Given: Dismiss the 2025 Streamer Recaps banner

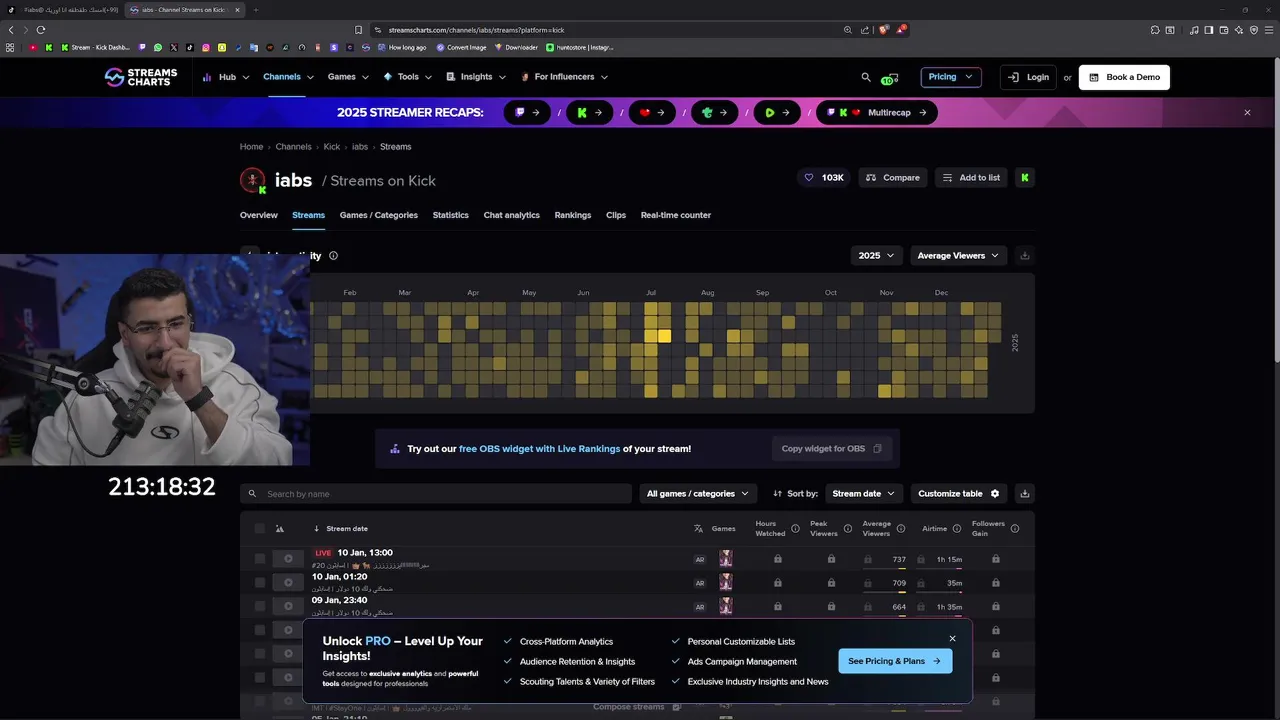Looking at the screenshot, I should (x=1247, y=113).
